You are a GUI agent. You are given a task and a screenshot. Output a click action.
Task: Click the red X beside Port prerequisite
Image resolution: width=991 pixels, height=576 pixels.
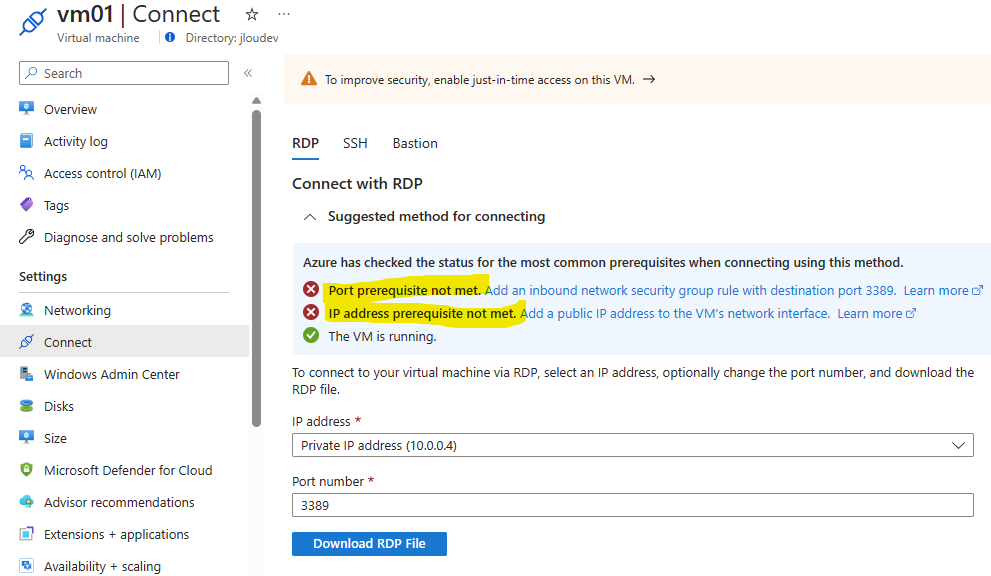click(x=311, y=290)
